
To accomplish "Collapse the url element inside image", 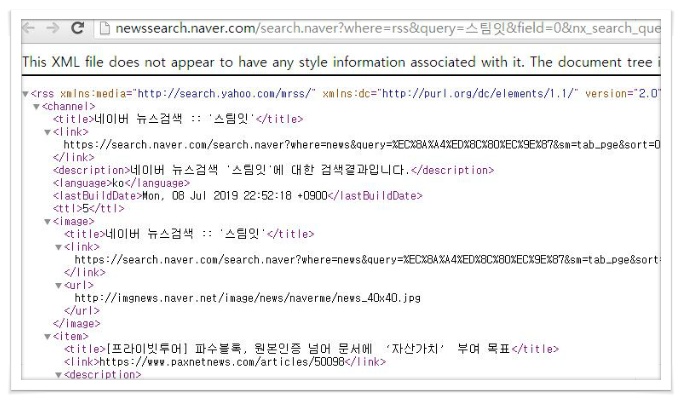I will [58, 286].
